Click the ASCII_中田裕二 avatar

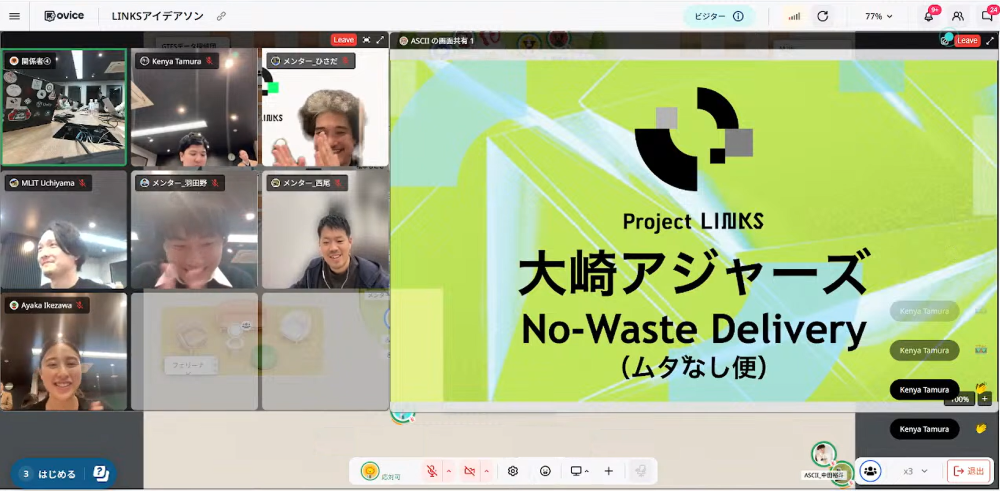click(823, 455)
